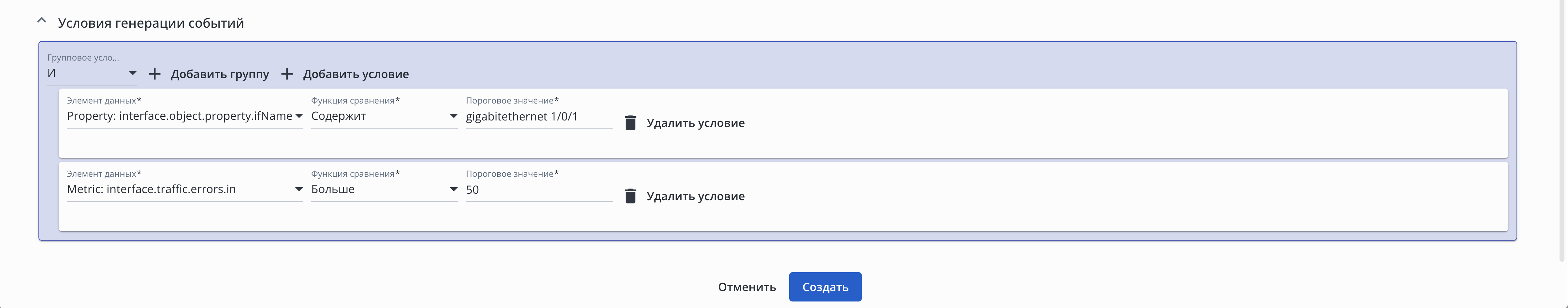This screenshot has height=308, width=1568.
Task: Click the trash icon in the ifName condition row
Action: 631,123
